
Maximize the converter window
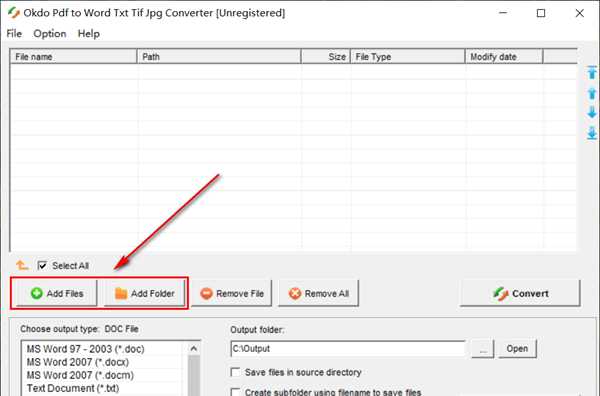click(541, 13)
